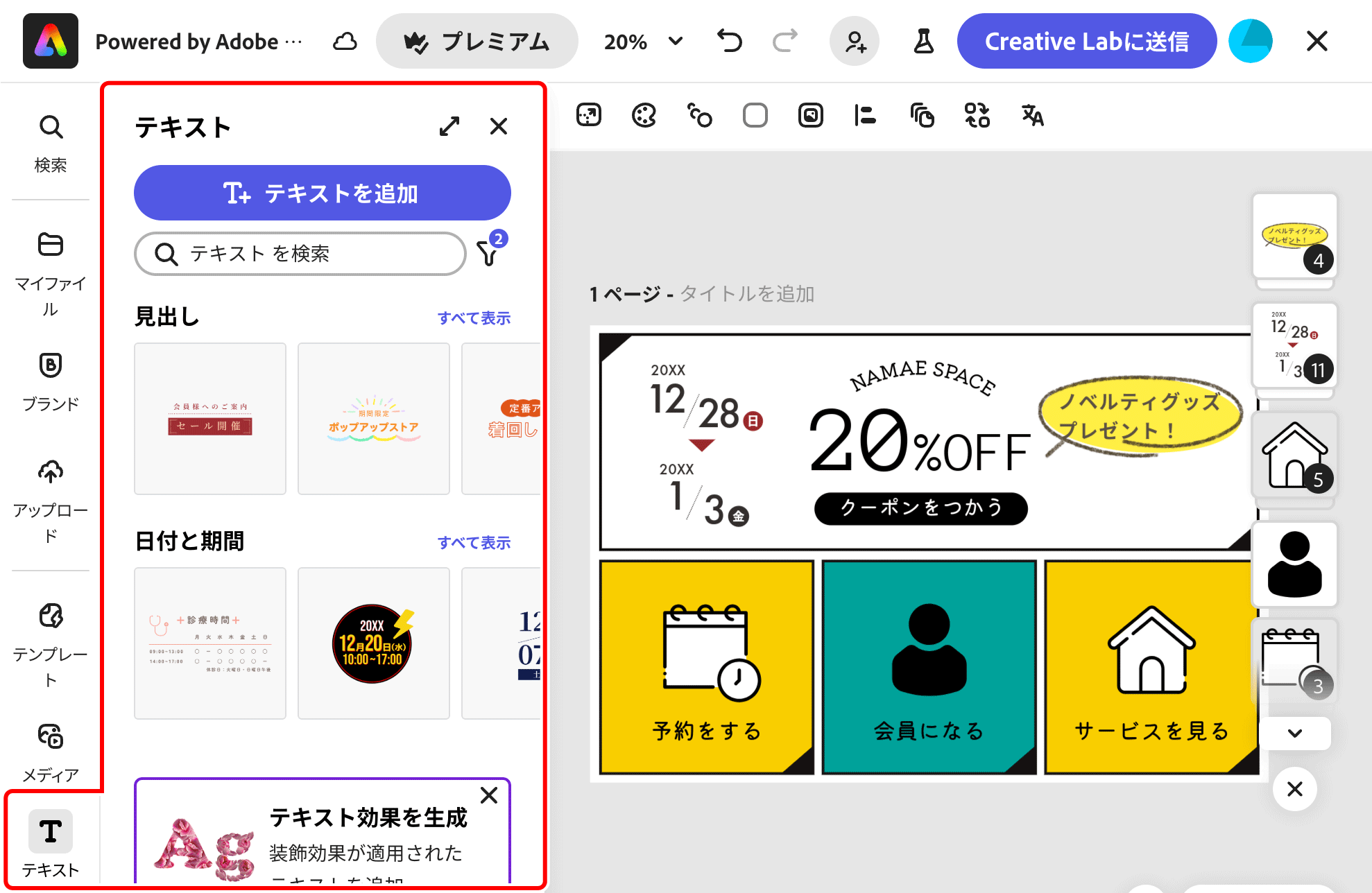Viewport: 1372px width, 893px height.
Task: Open the zoom level dropdown showing 20%
Action: (642, 41)
